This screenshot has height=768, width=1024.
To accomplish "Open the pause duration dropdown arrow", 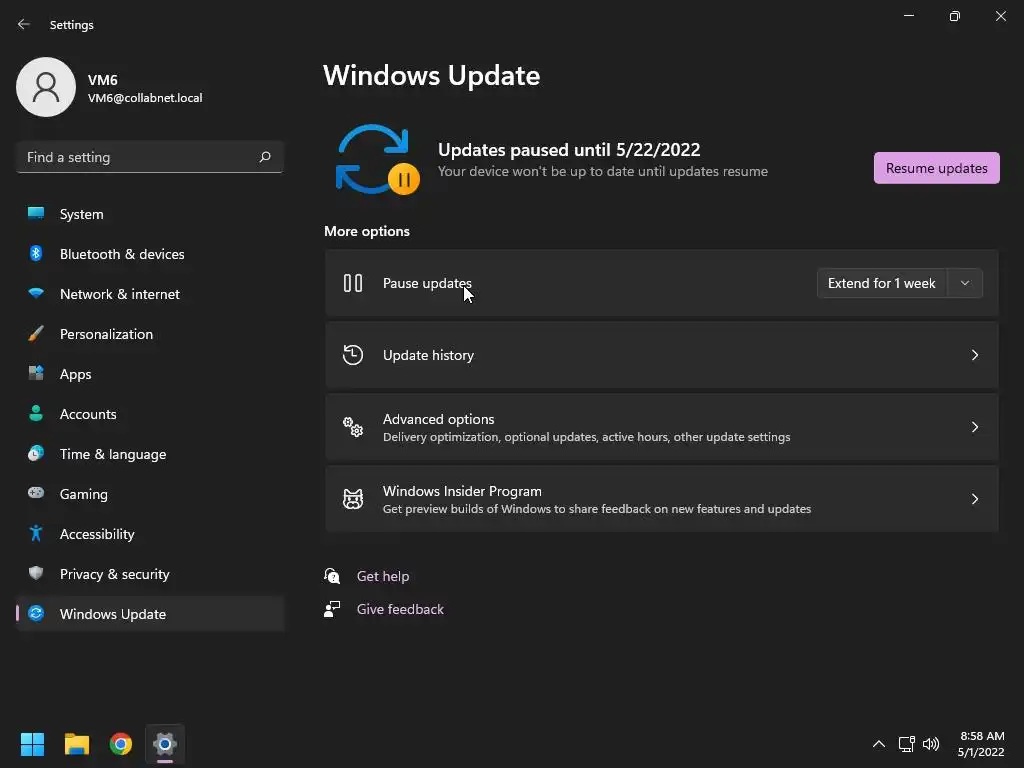I will pyautogui.click(x=965, y=283).
